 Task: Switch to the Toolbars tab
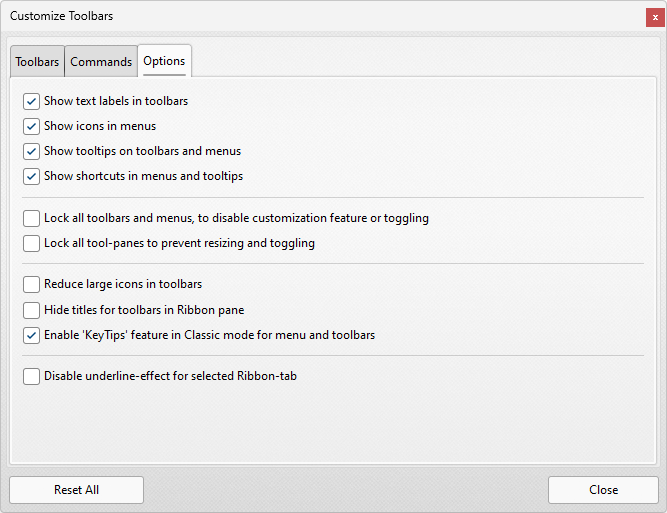click(37, 62)
